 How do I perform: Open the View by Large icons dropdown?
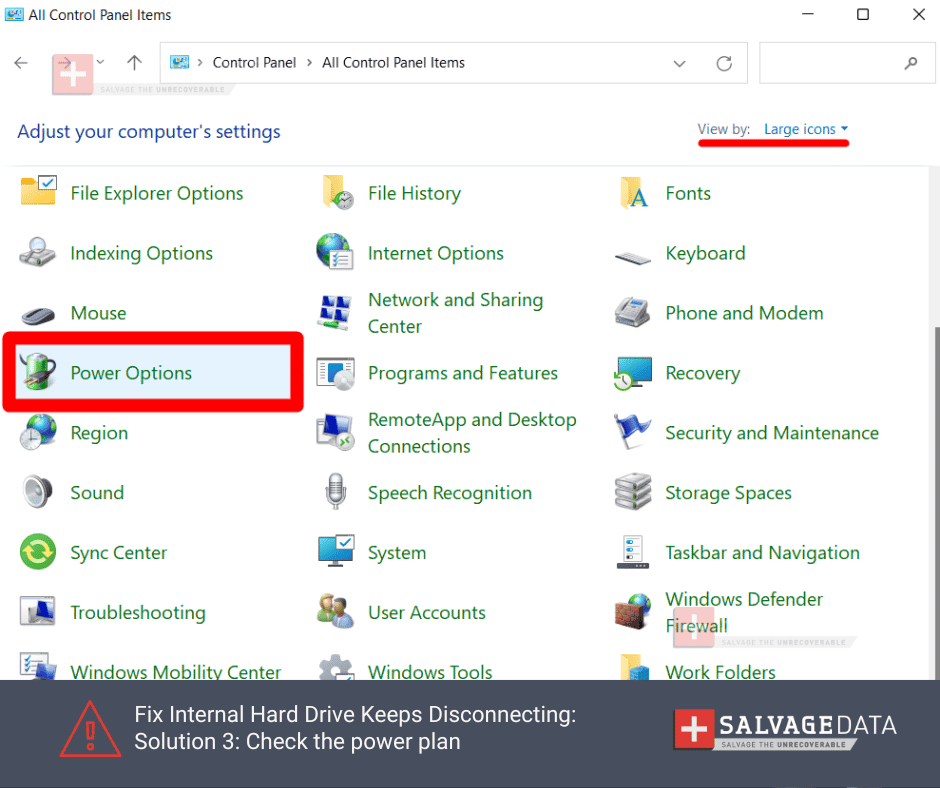806,129
